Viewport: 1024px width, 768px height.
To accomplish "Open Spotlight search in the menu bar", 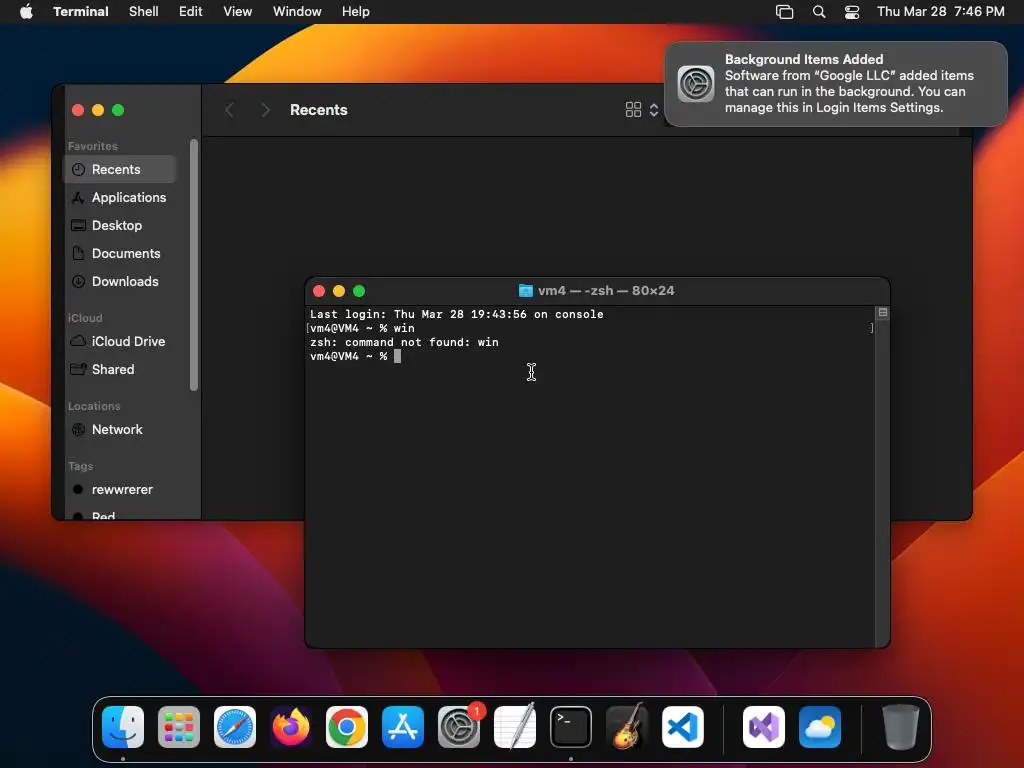I will [x=819, y=11].
